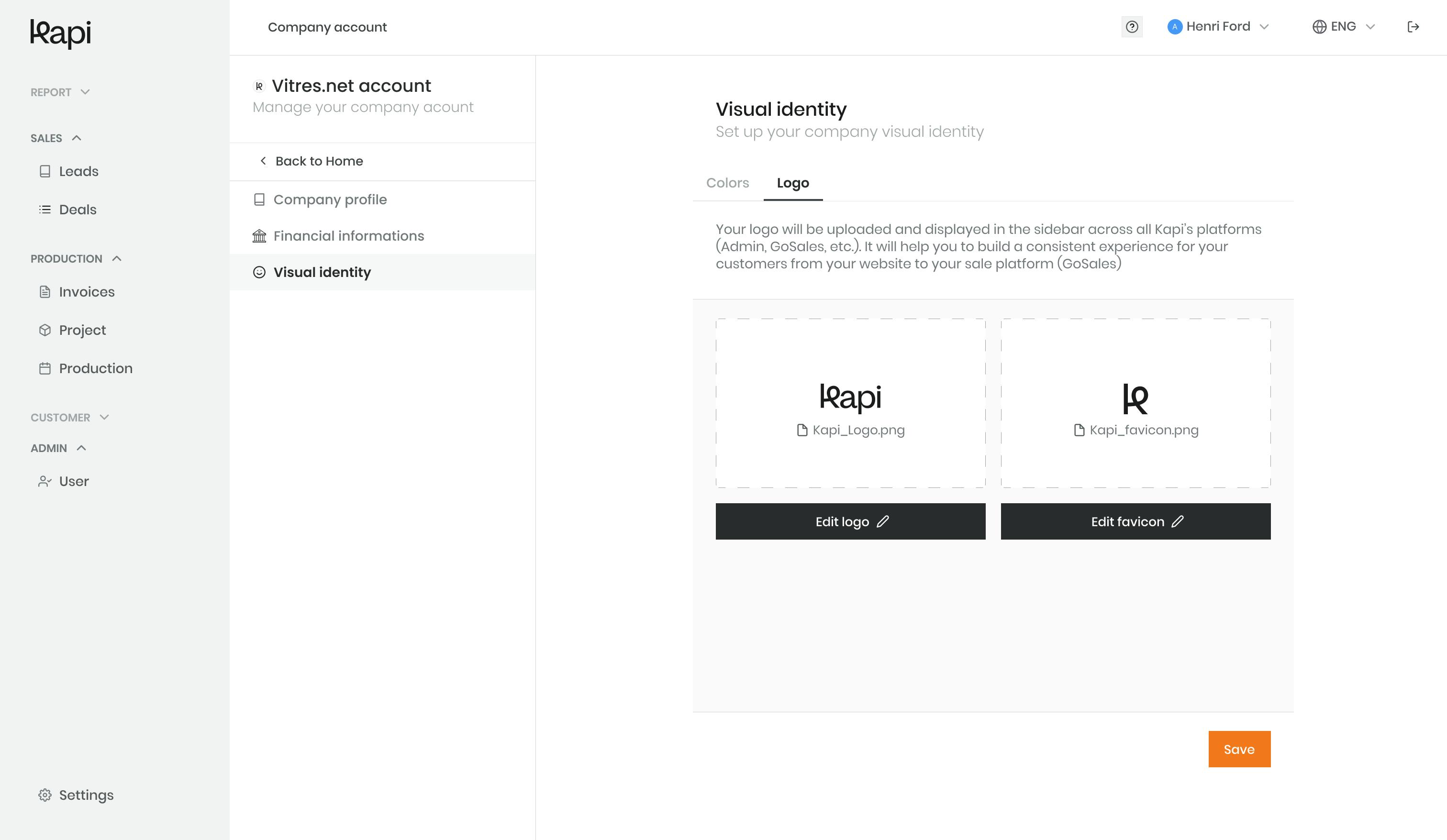Click the help question mark icon
This screenshot has width=1447, height=840.
pyautogui.click(x=1132, y=27)
